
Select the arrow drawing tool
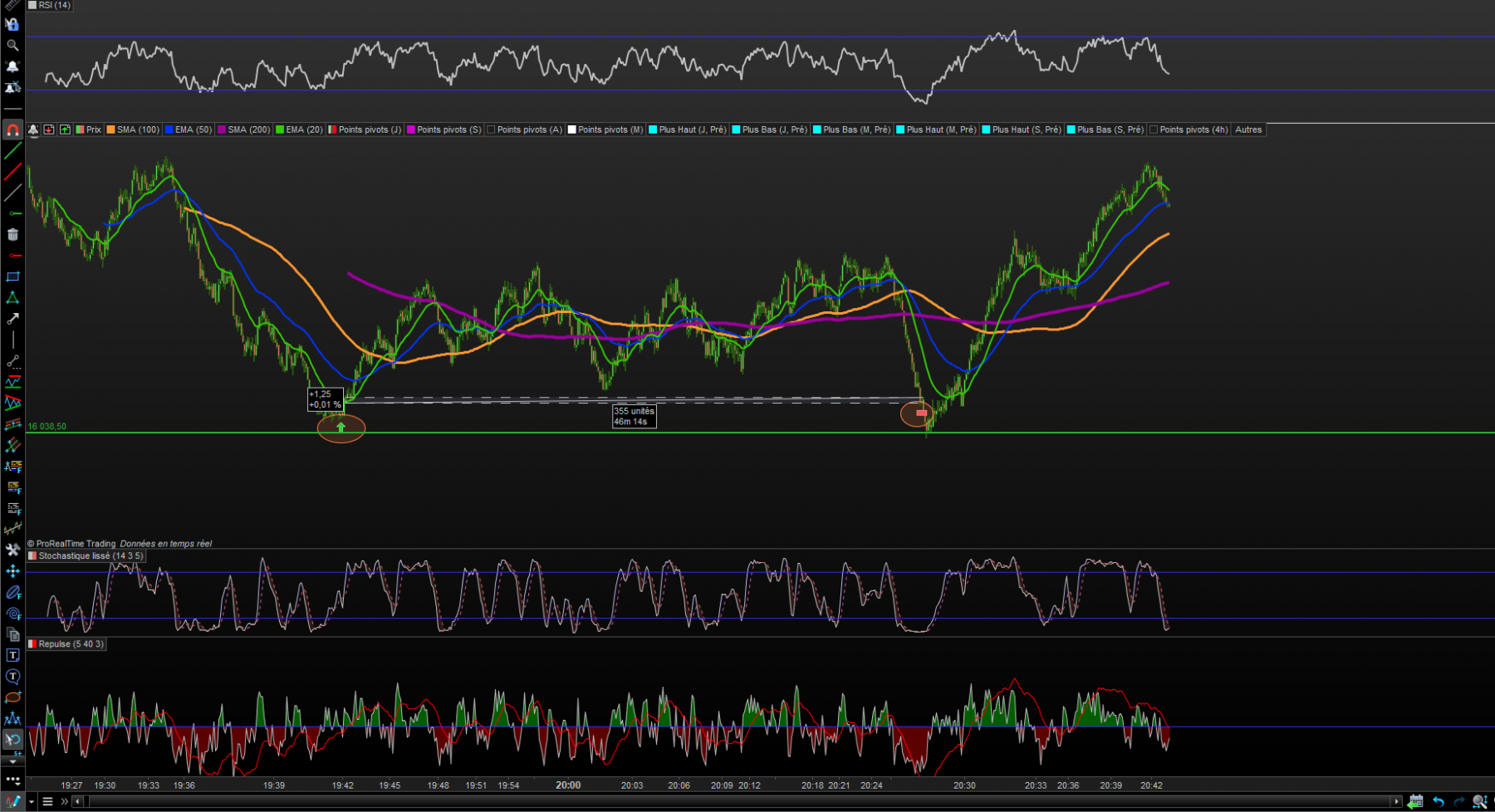(12, 319)
